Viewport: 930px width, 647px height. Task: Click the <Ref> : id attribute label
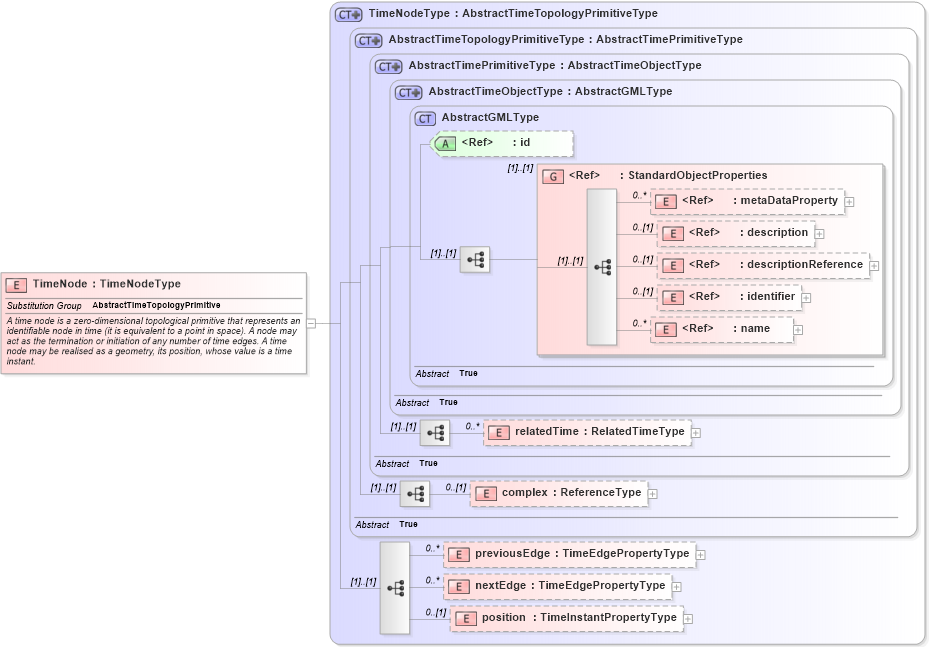[496, 143]
